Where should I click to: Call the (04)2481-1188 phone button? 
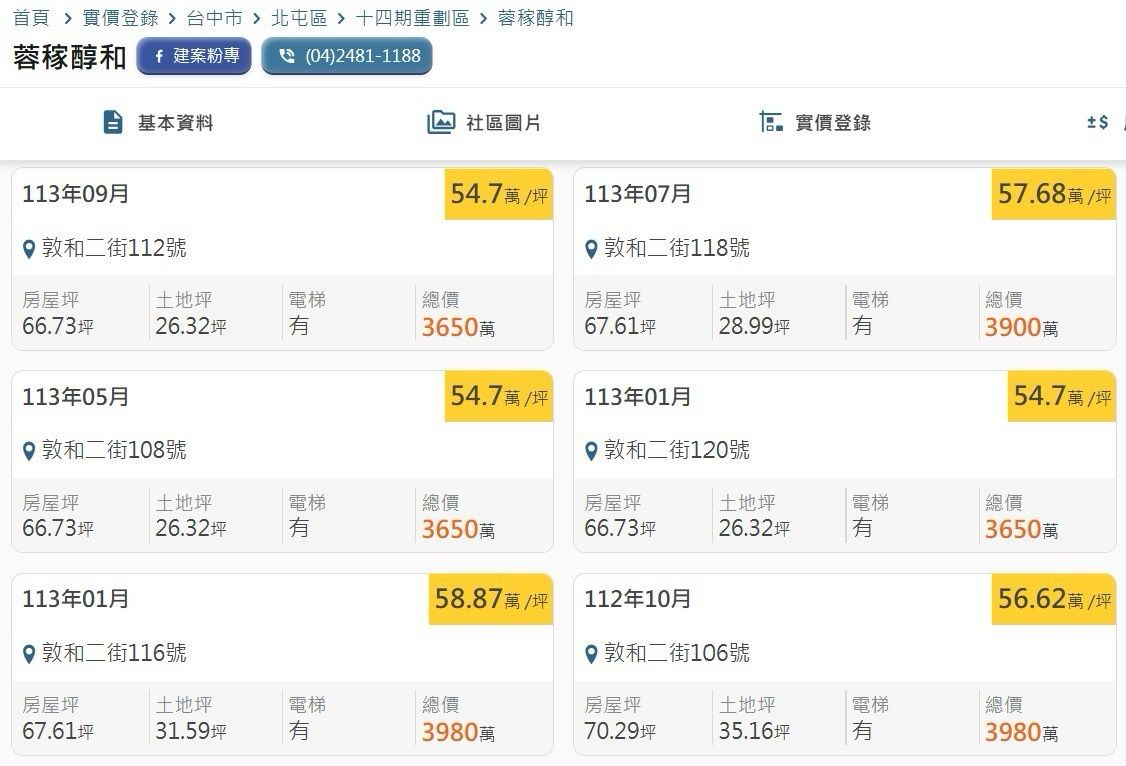click(x=347, y=56)
